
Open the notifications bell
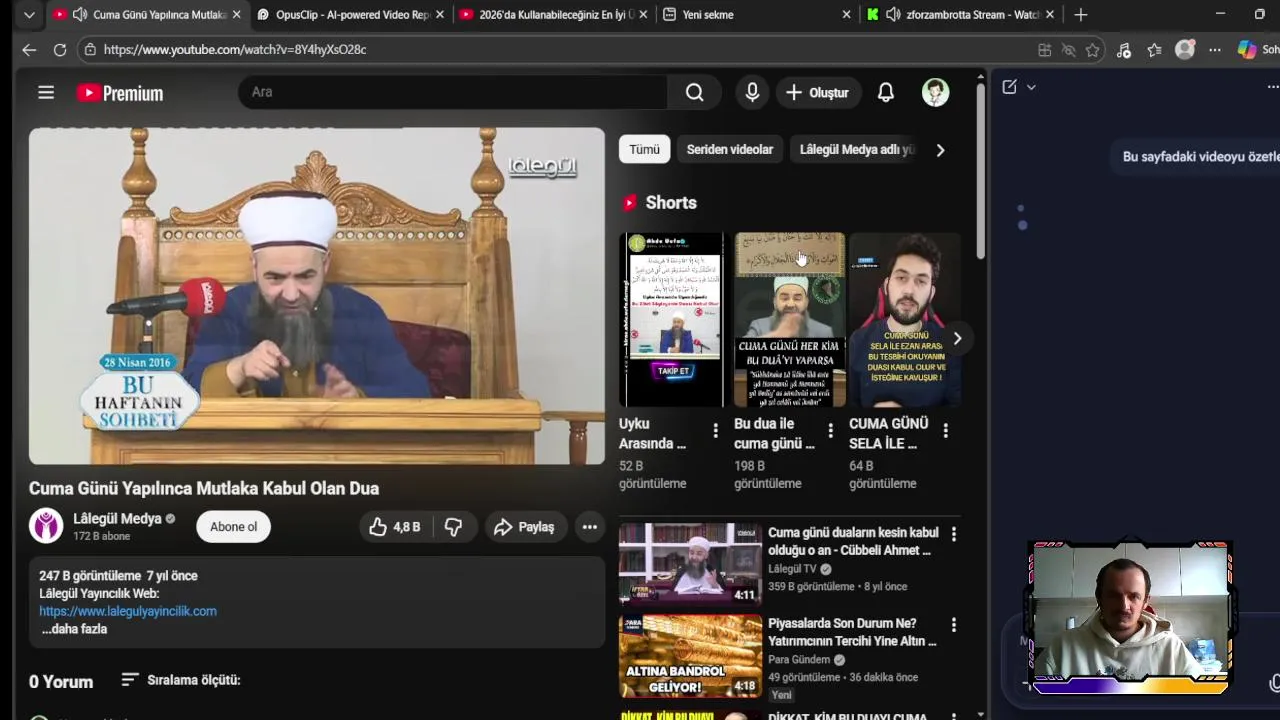[x=885, y=92]
